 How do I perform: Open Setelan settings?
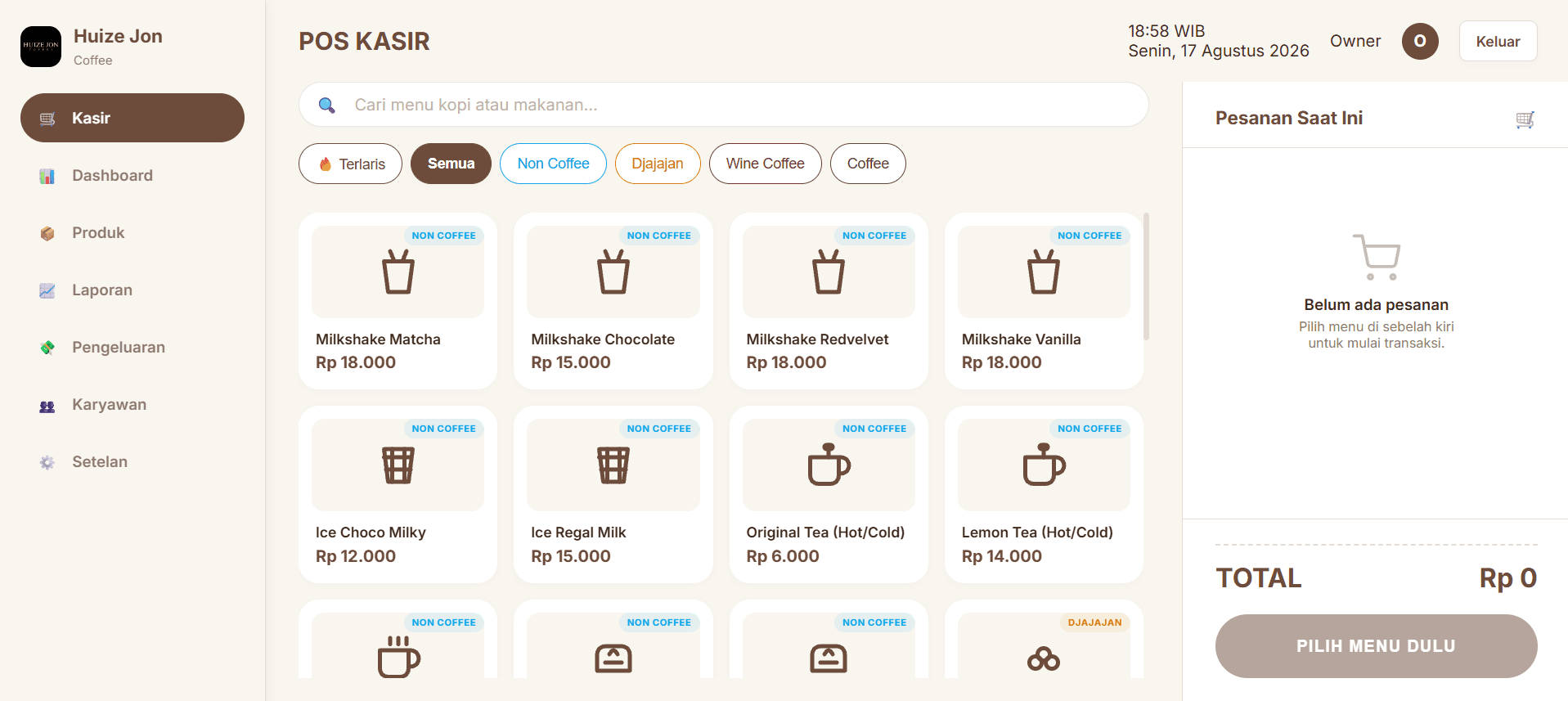133,461
